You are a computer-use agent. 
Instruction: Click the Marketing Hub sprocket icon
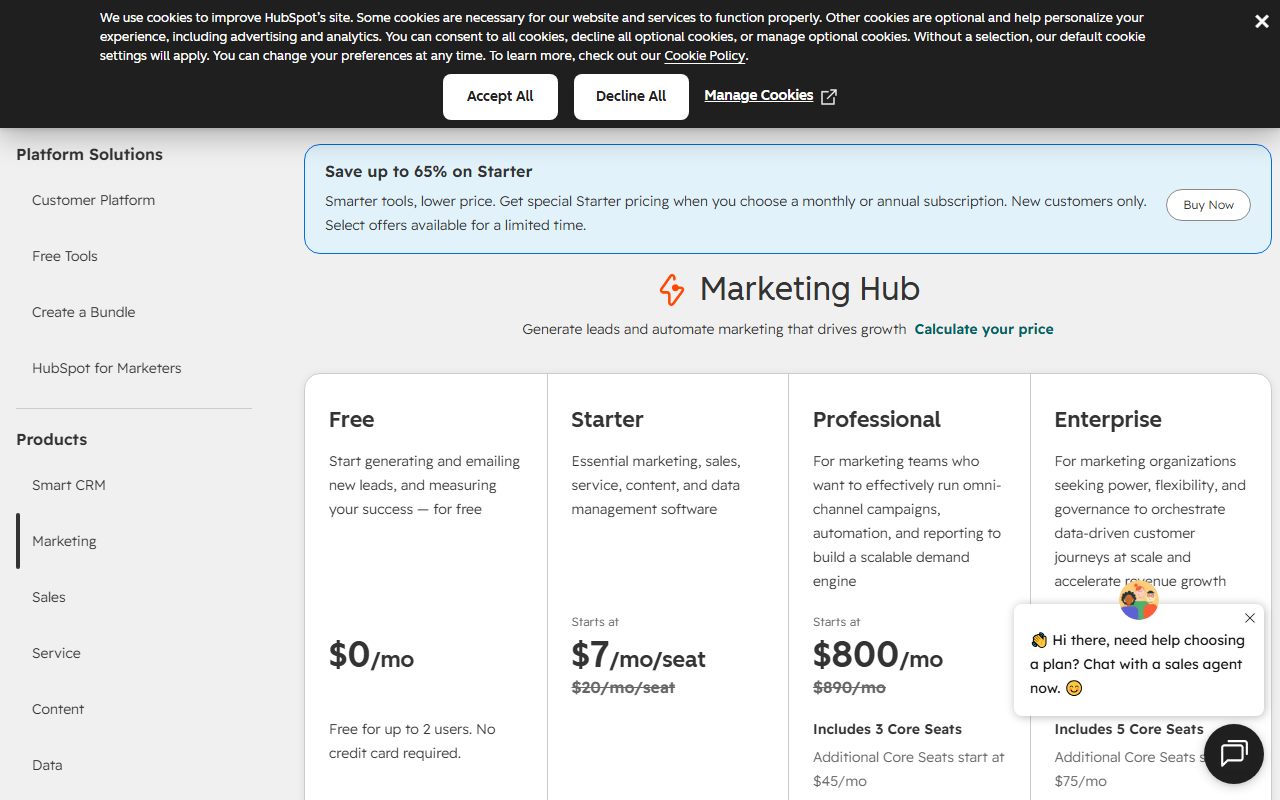(672, 290)
